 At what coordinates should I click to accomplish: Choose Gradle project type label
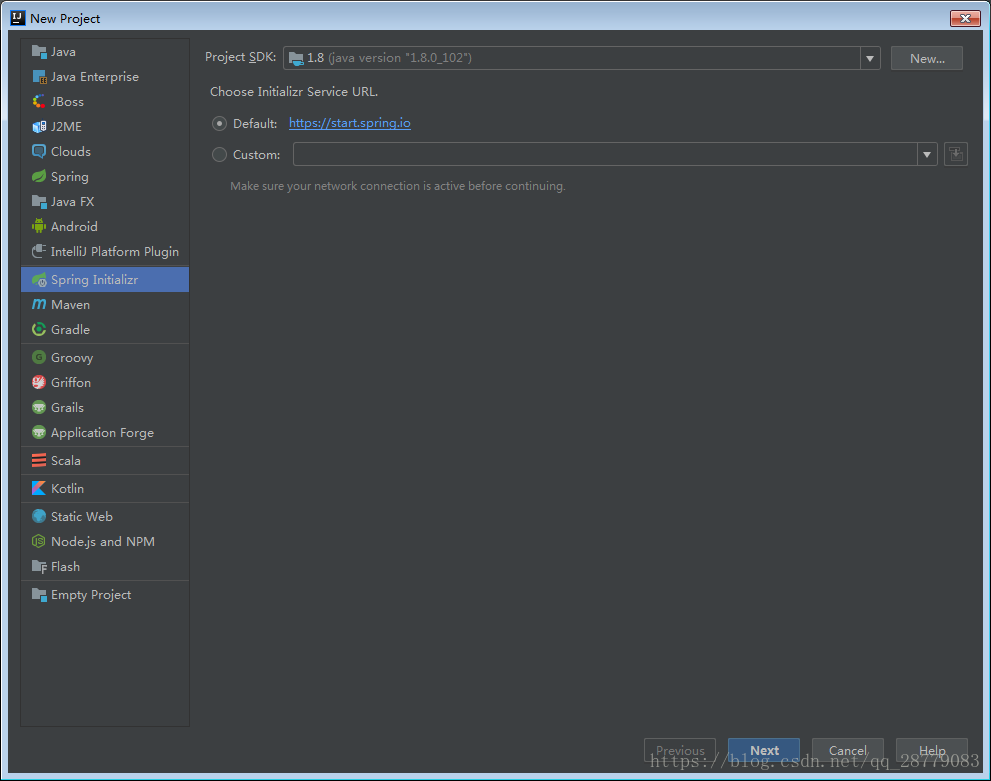click(70, 330)
